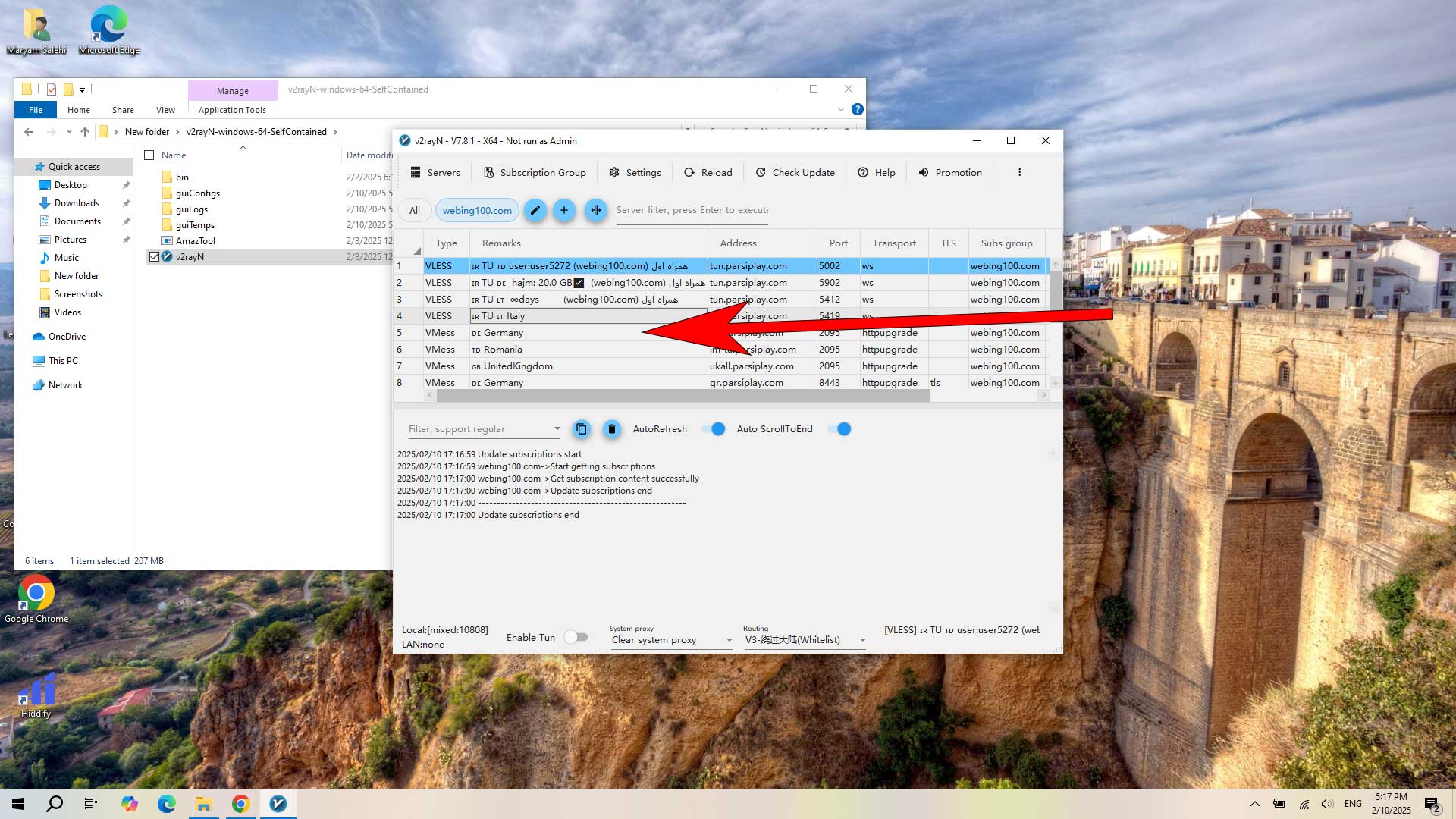The height and width of the screenshot is (819, 1456).
Task: Toggle the checkbox next to the v2rayN file
Action: (x=154, y=257)
